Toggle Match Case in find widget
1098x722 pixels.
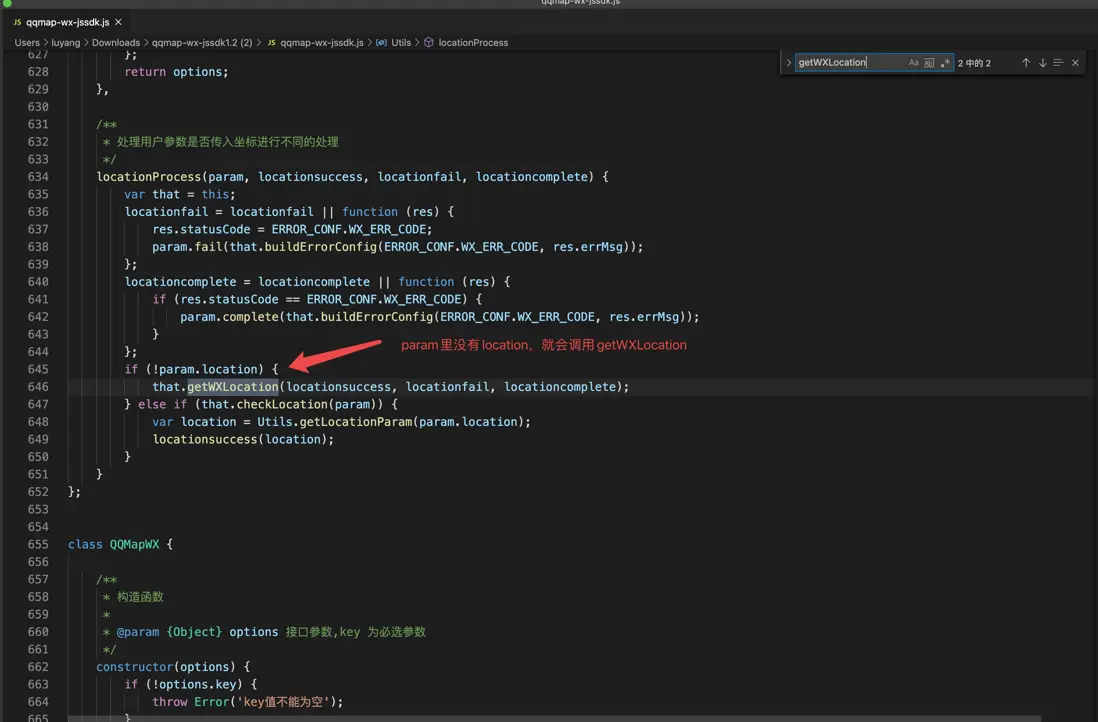(x=913, y=63)
